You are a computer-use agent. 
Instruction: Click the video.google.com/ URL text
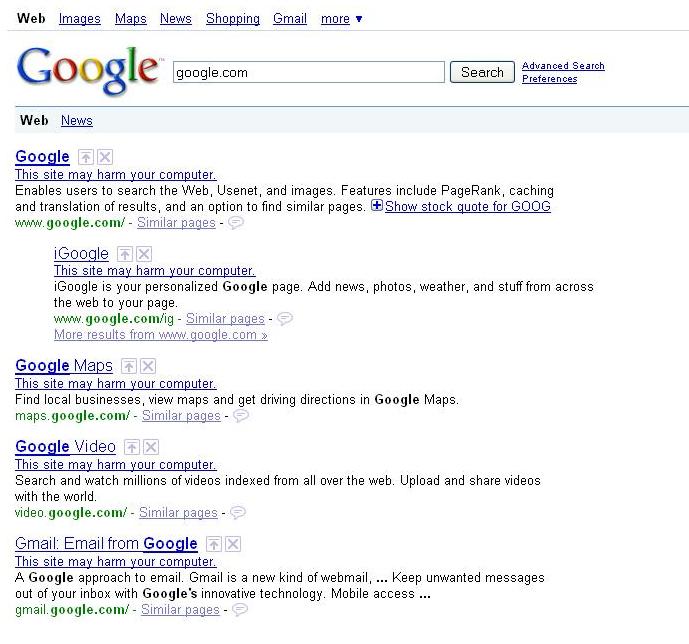[x=71, y=513]
